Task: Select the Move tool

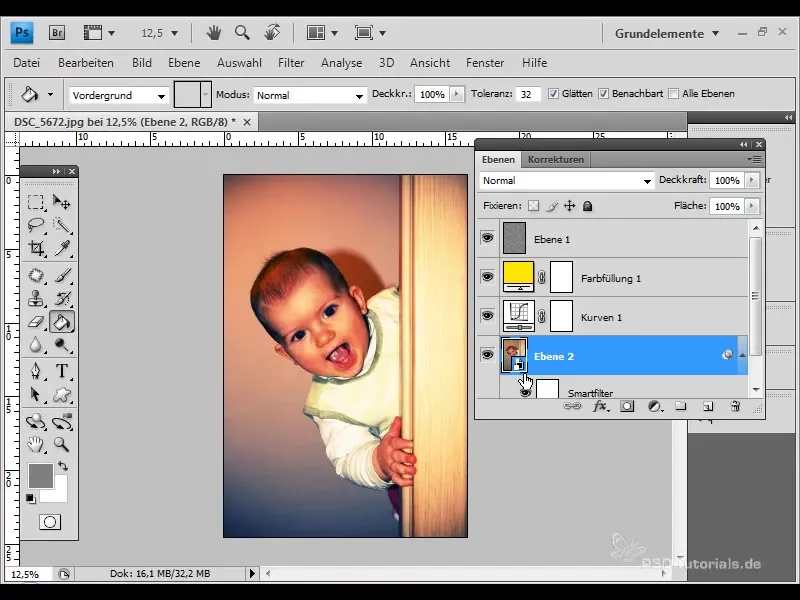Action: pos(62,202)
